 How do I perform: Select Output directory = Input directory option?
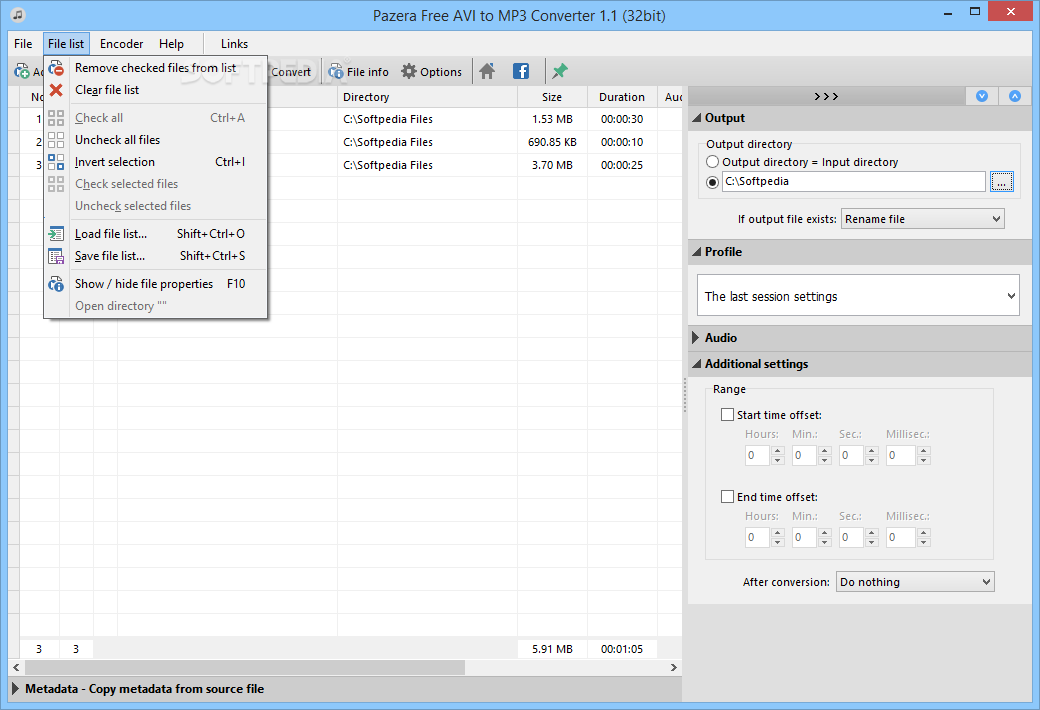pyautogui.click(x=712, y=162)
